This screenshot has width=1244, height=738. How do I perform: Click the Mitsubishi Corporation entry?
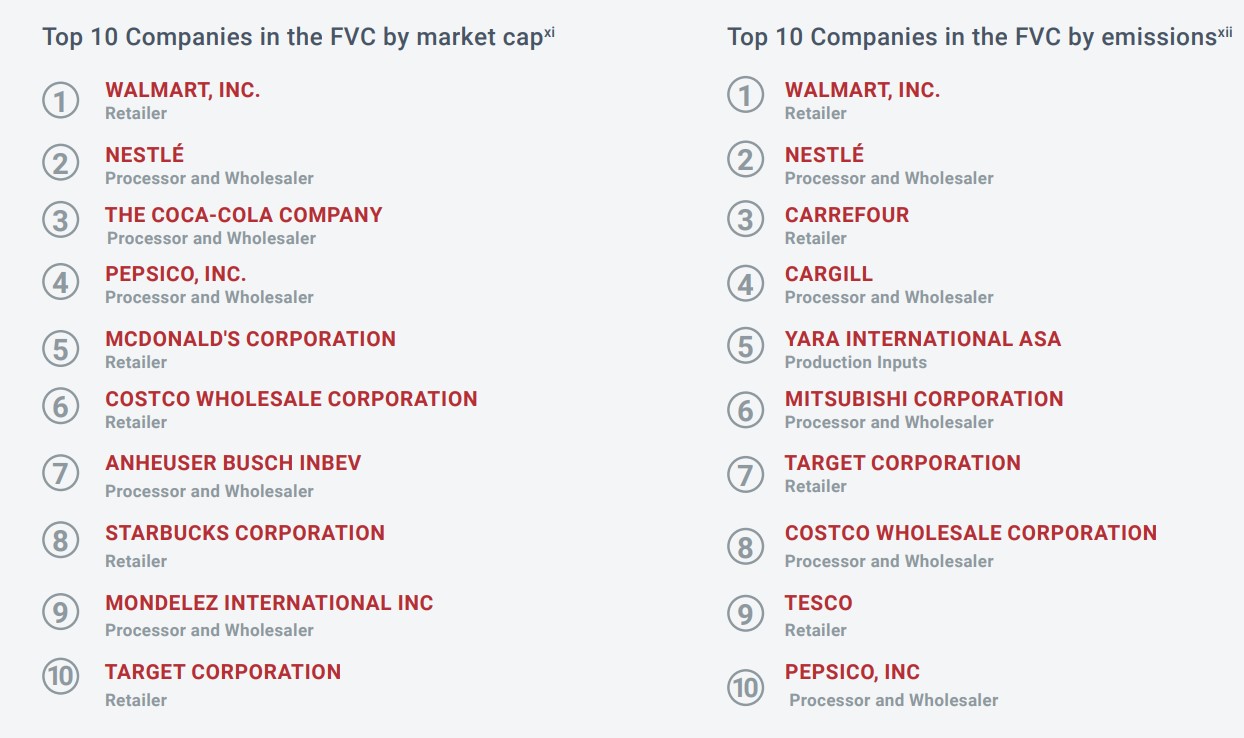click(x=924, y=399)
